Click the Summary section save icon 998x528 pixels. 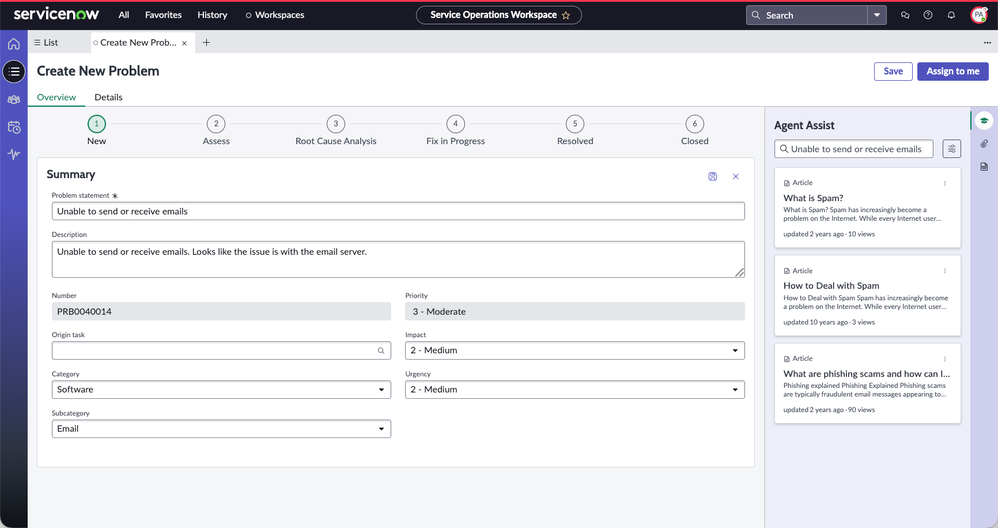713,177
